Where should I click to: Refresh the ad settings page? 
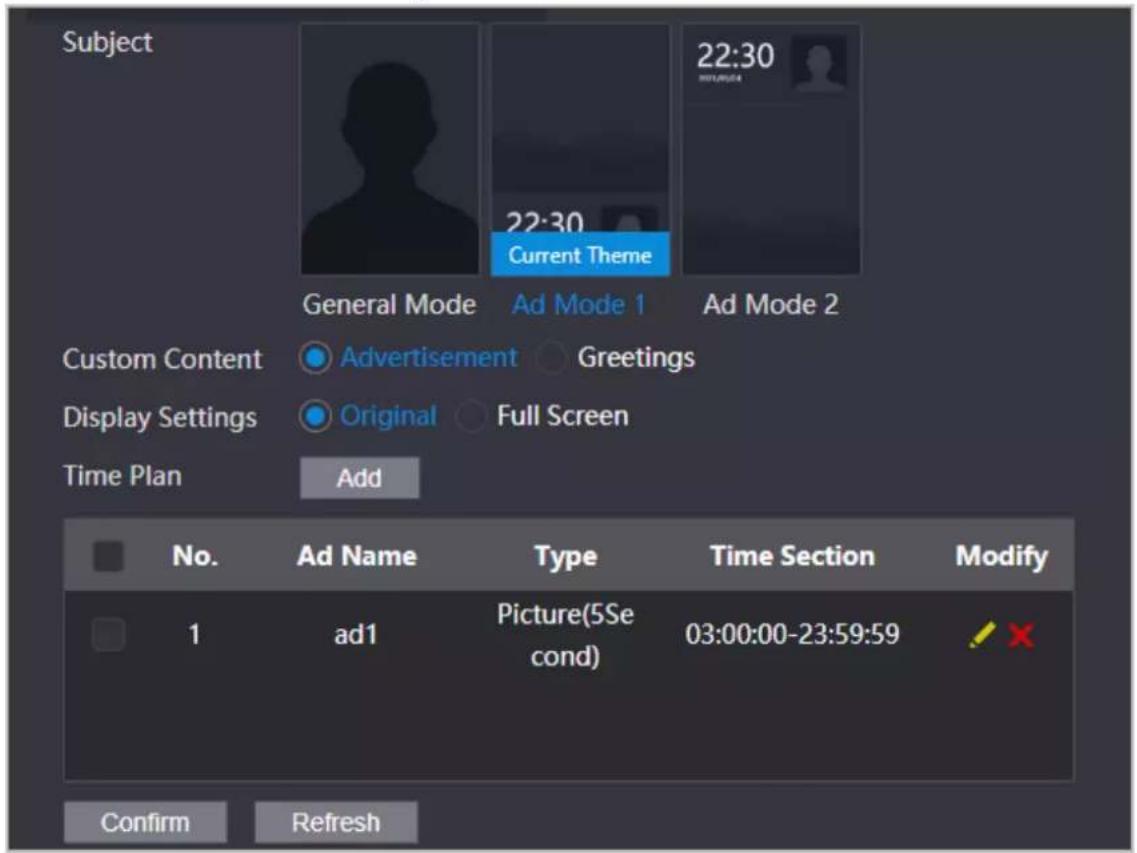(x=336, y=823)
